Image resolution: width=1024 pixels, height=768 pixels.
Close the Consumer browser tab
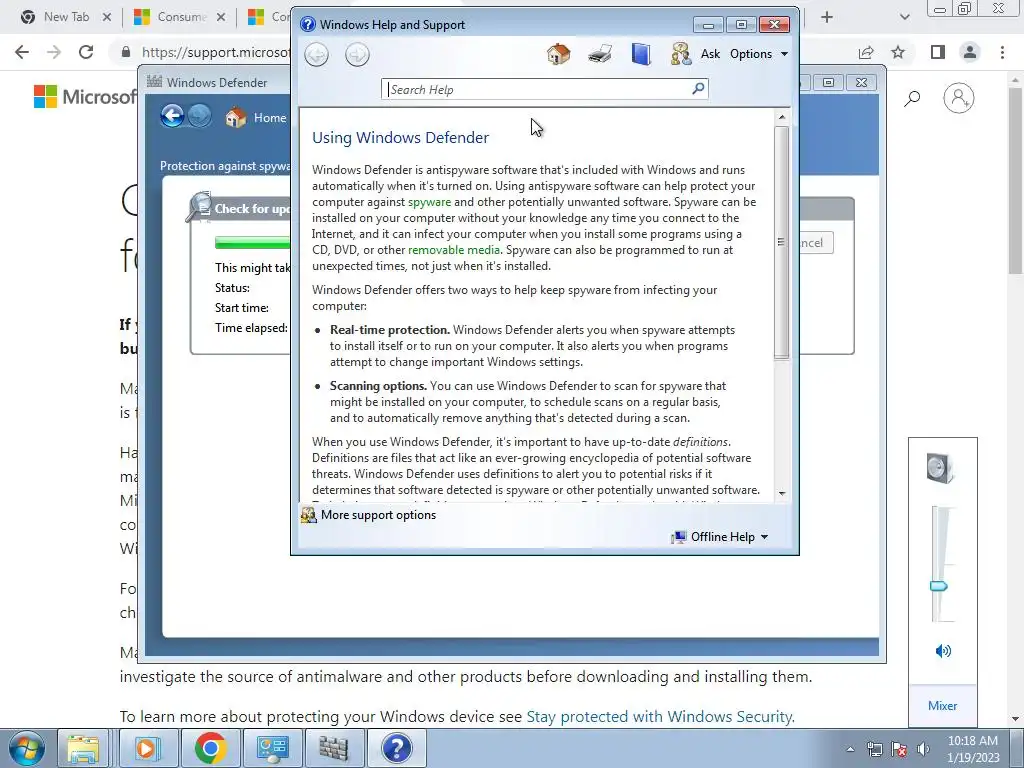click(x=221, y=17)
